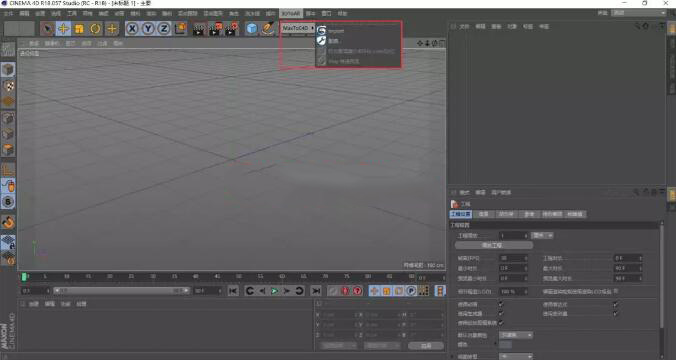
Task: Switch to the 动力学 tab
Action: 506,214
